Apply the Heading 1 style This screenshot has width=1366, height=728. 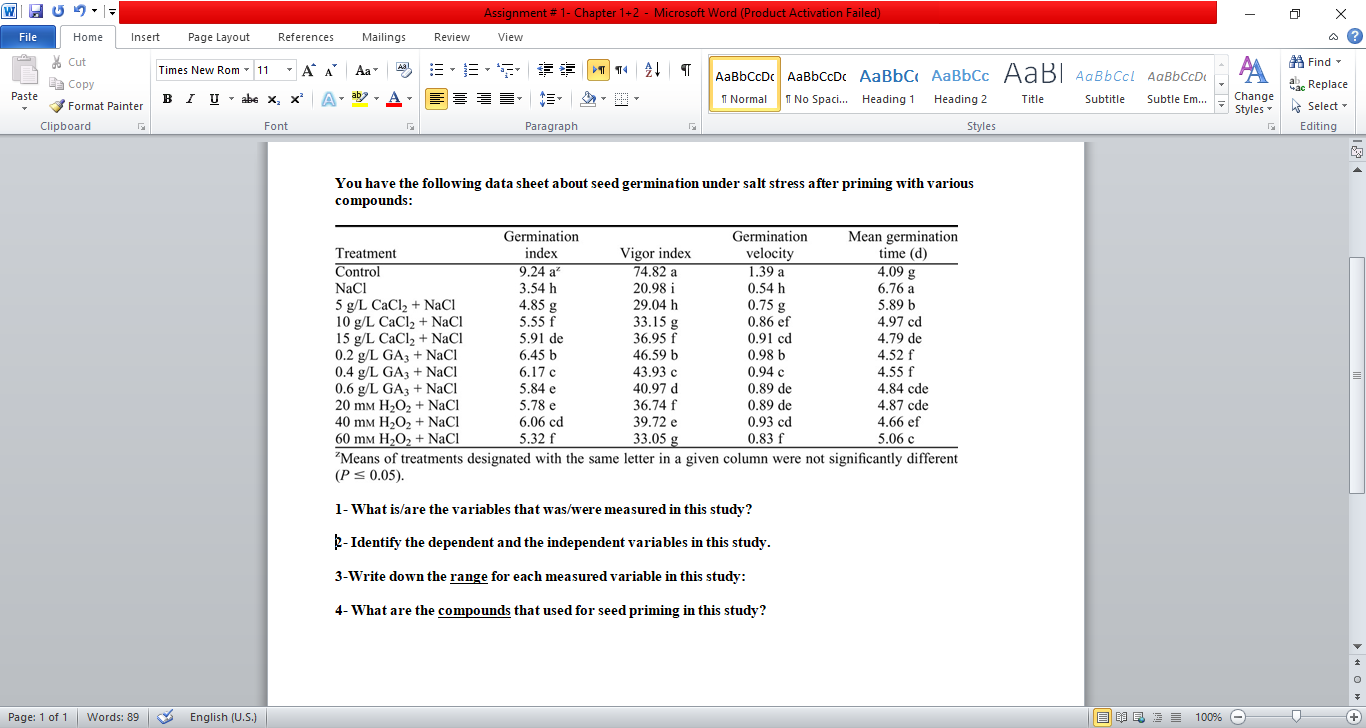(888, 84)
